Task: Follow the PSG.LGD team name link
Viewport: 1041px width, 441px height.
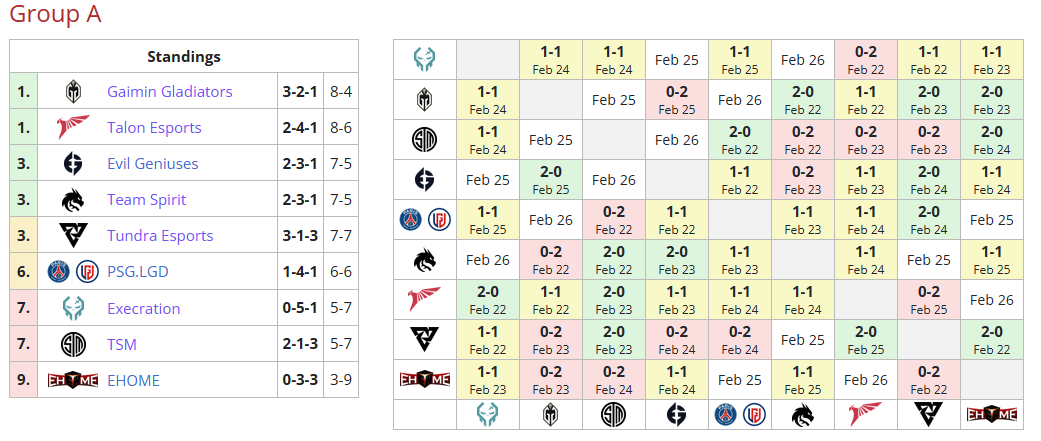Action: (136, 272)
